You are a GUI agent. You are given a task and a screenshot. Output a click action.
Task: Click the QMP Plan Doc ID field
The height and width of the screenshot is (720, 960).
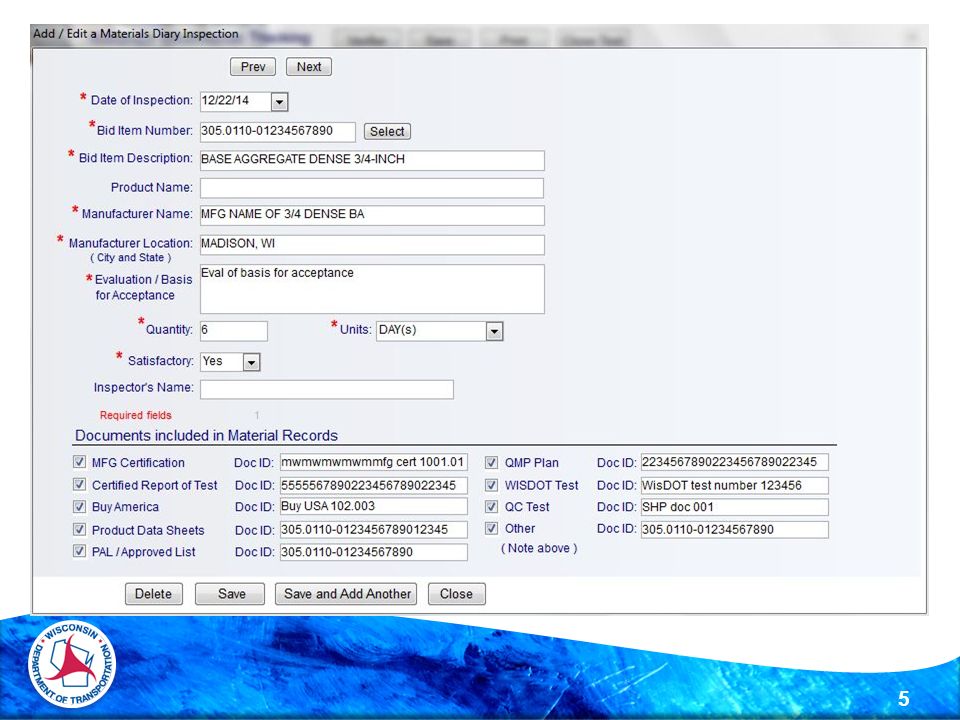[x=735, y=462]
